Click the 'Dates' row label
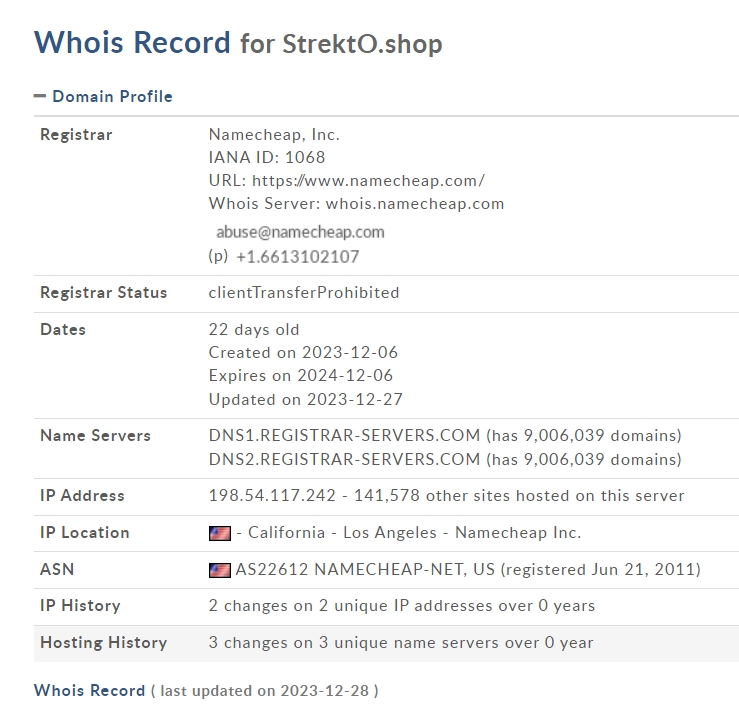This screenshot has height=707, width=739. click(x=63, y=329)
